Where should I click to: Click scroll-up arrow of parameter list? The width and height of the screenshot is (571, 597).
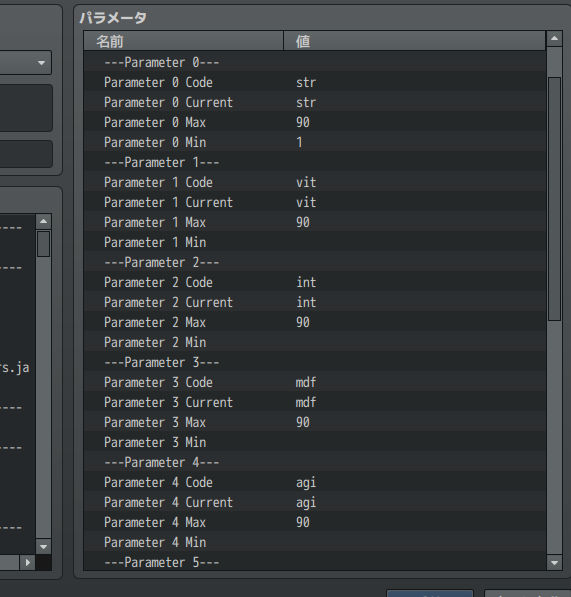[554, 38]
